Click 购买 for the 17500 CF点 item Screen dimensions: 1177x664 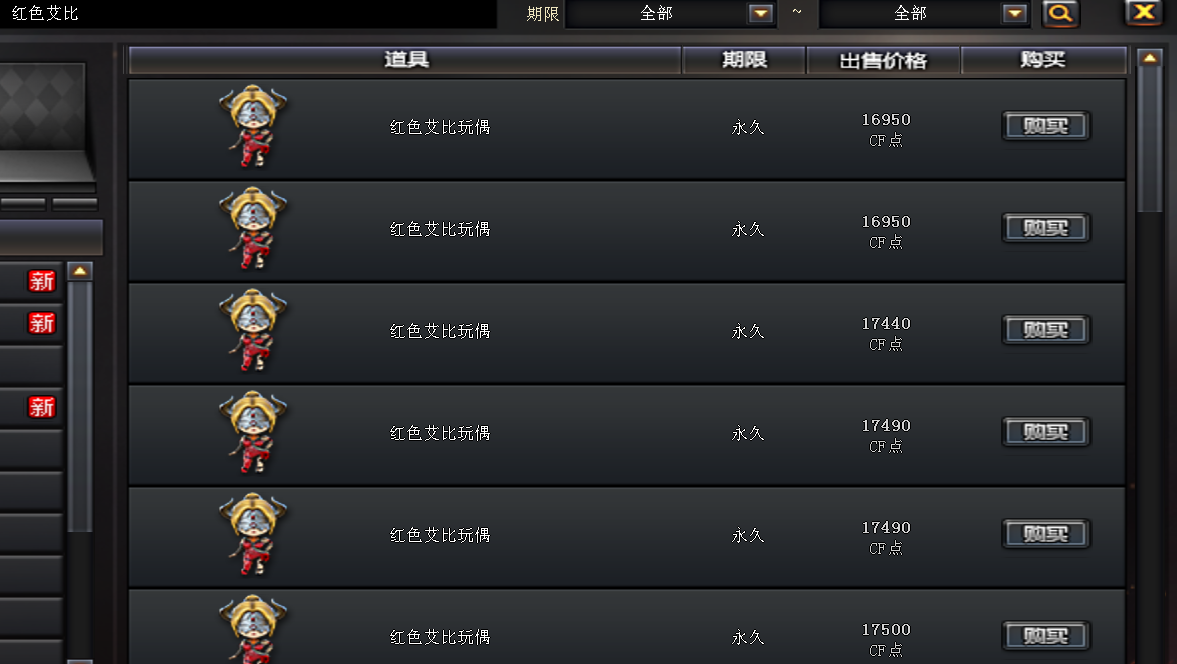click(x=1046, y=636)
